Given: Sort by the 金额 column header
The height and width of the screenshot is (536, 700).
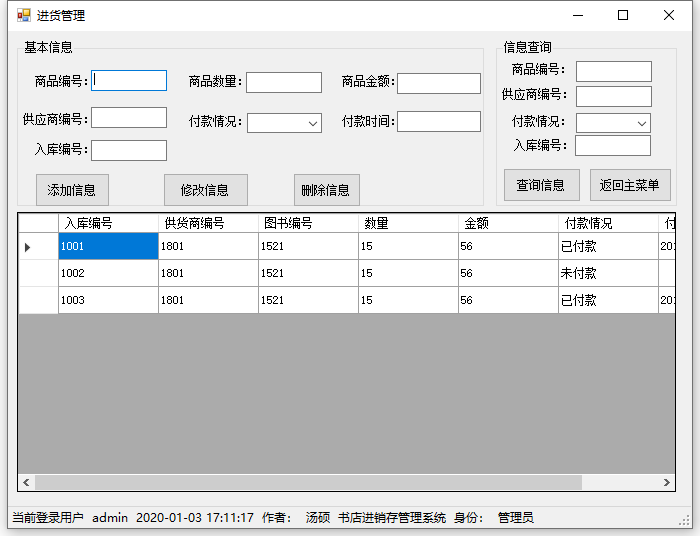Looking at the screenshot, I should (508, 223).
